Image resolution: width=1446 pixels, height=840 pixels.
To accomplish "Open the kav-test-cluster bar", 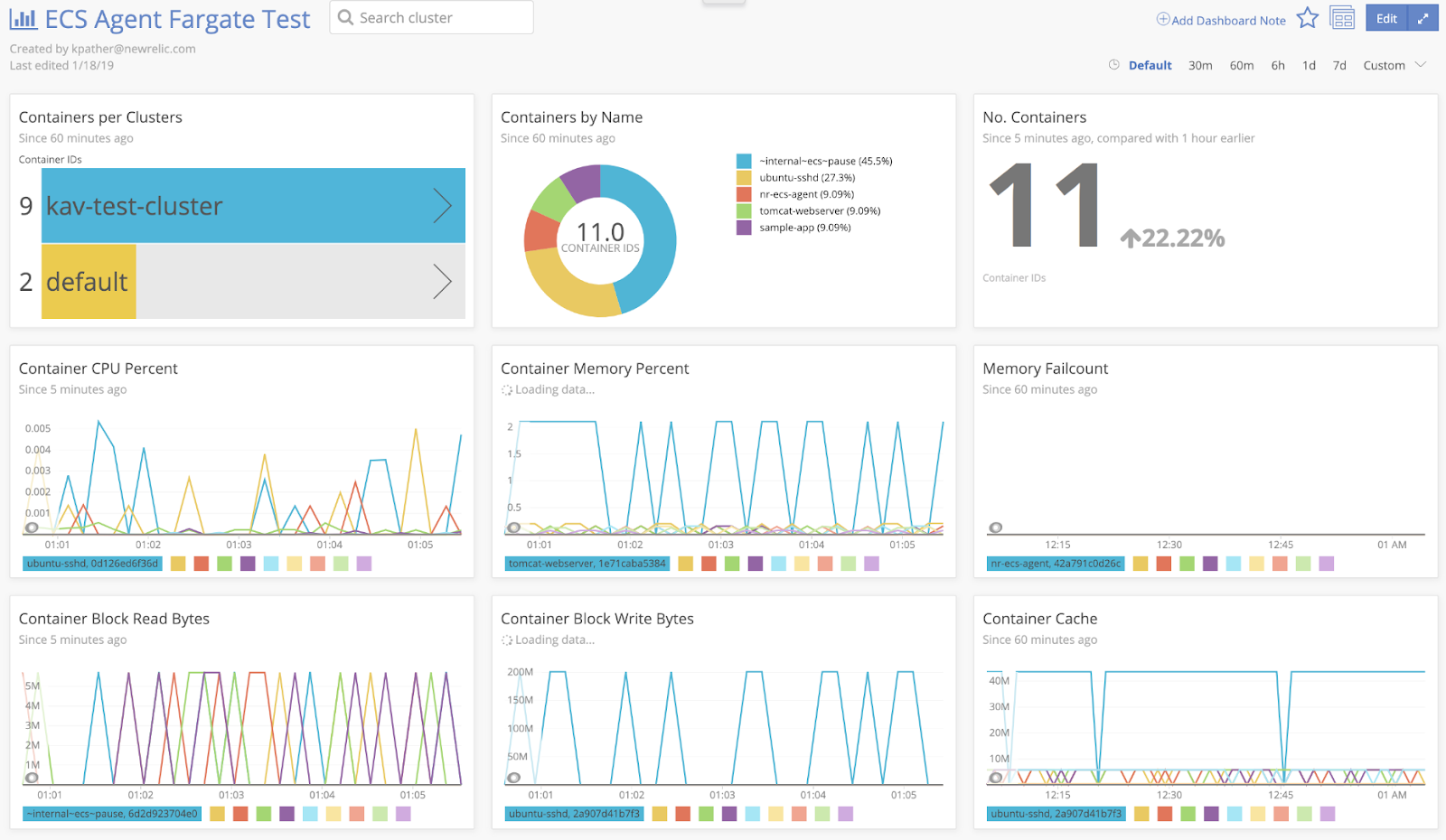I will click(253, 206).
